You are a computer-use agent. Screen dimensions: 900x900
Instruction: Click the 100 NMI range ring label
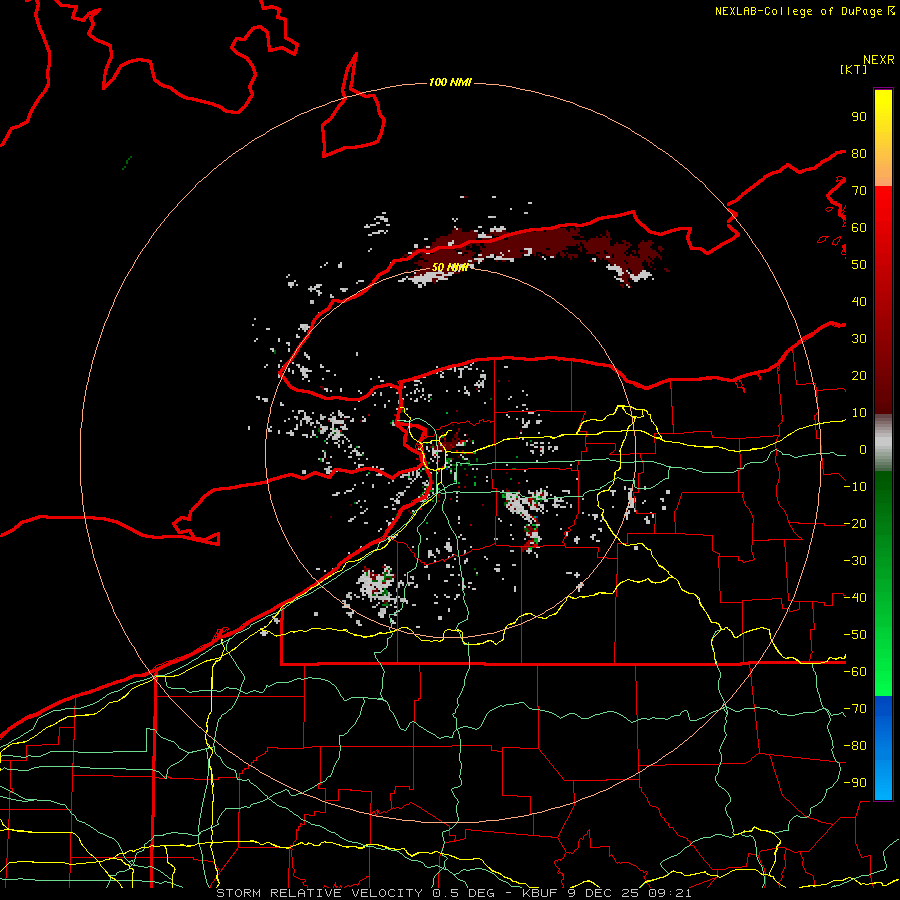(x=450, y=83)
